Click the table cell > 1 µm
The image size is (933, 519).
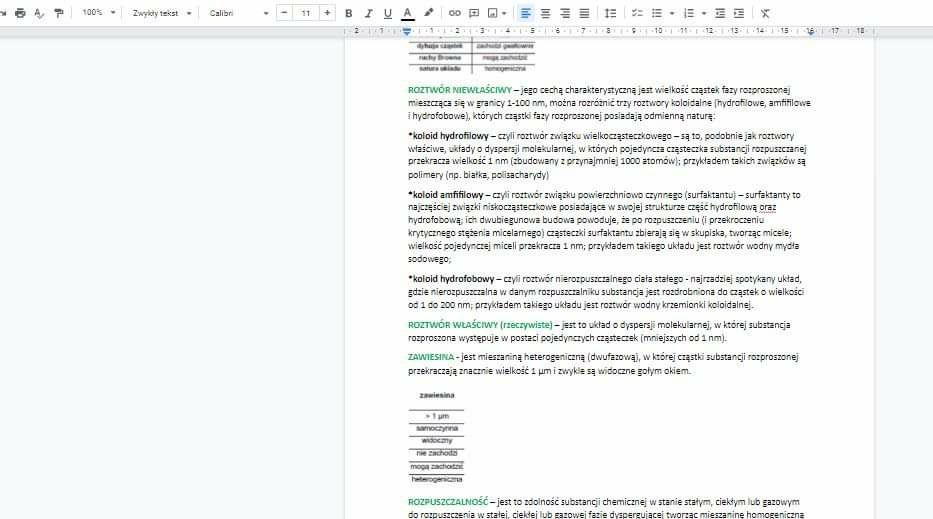pyautogui.click(x=437, y=416)
